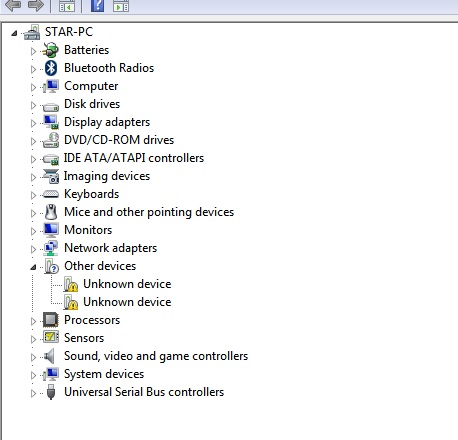
Task: Click first Unknown device warning icon
Action: coord(71,284)
